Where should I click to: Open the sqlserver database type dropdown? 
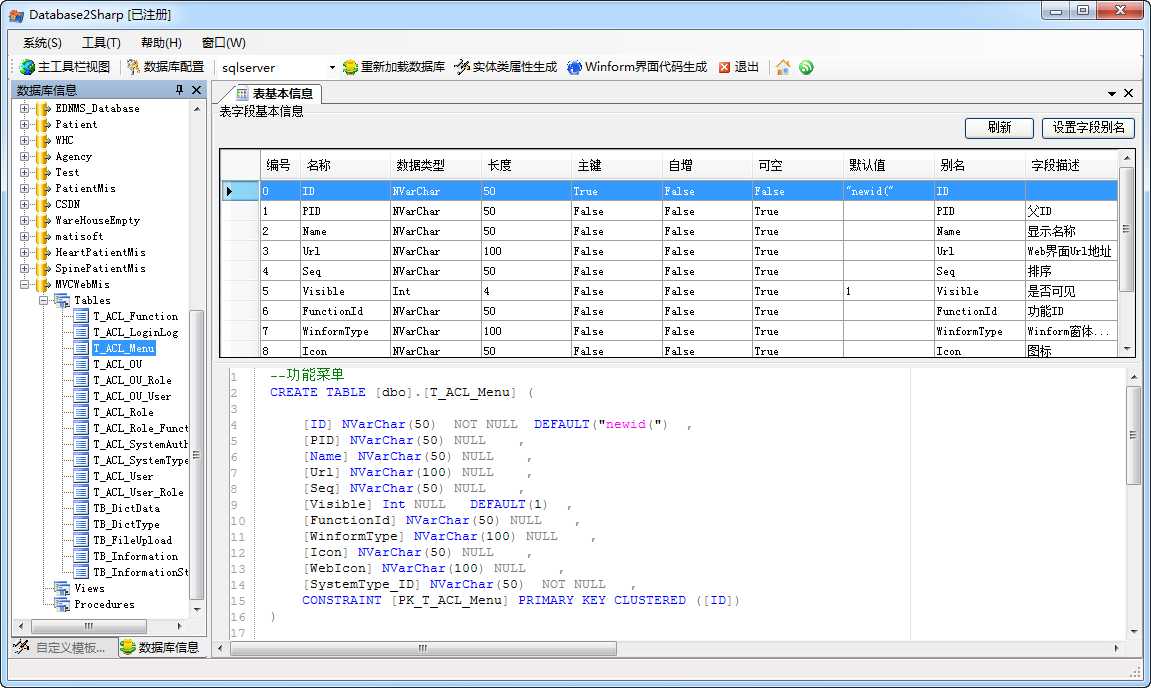coord(332,68)
